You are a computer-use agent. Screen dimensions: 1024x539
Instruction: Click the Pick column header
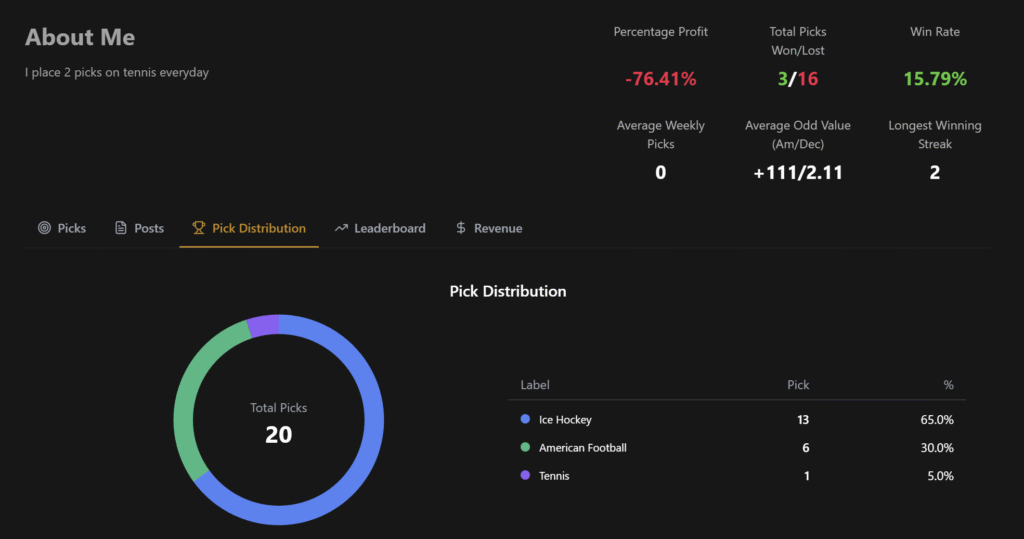tap(798, 385)
